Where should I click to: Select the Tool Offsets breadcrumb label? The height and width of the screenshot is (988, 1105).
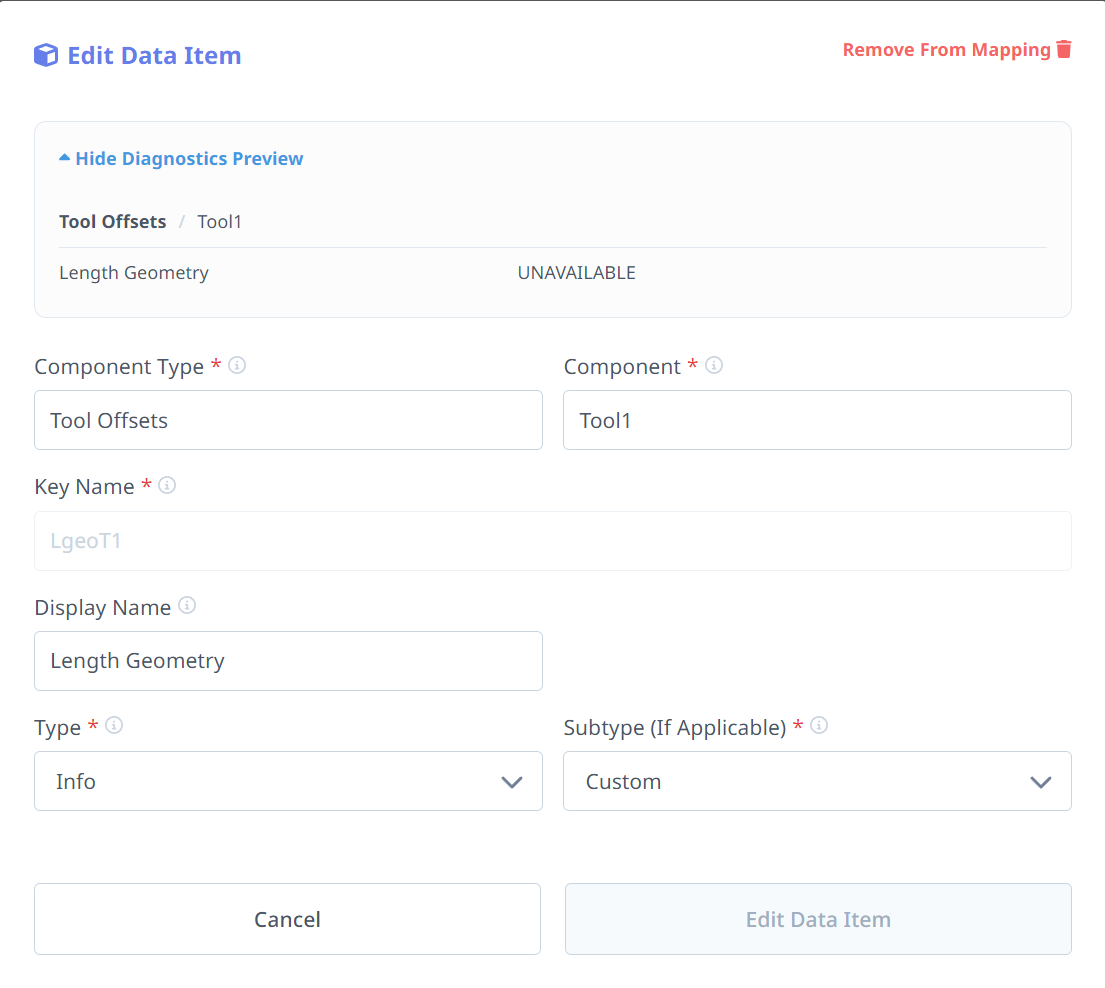tap(112, 221)
